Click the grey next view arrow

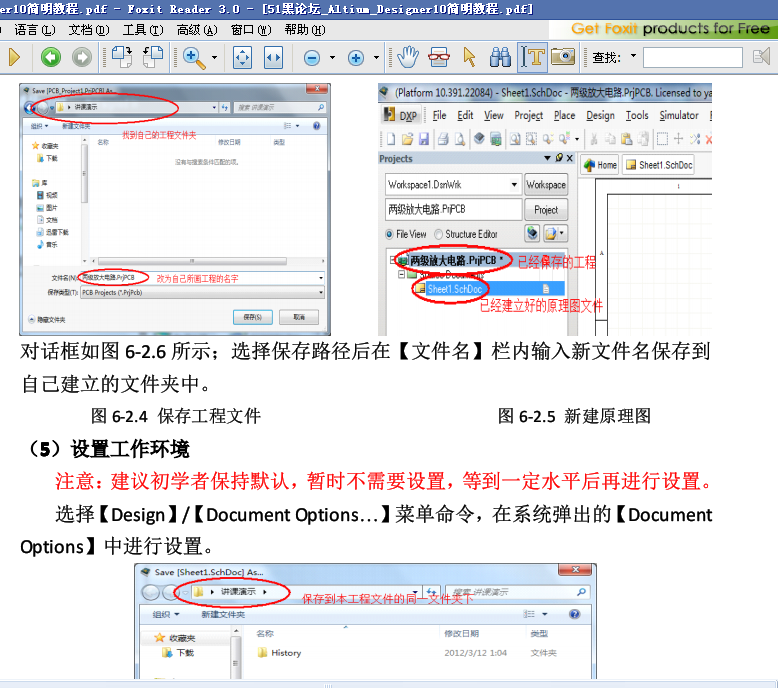click(82, 58)
